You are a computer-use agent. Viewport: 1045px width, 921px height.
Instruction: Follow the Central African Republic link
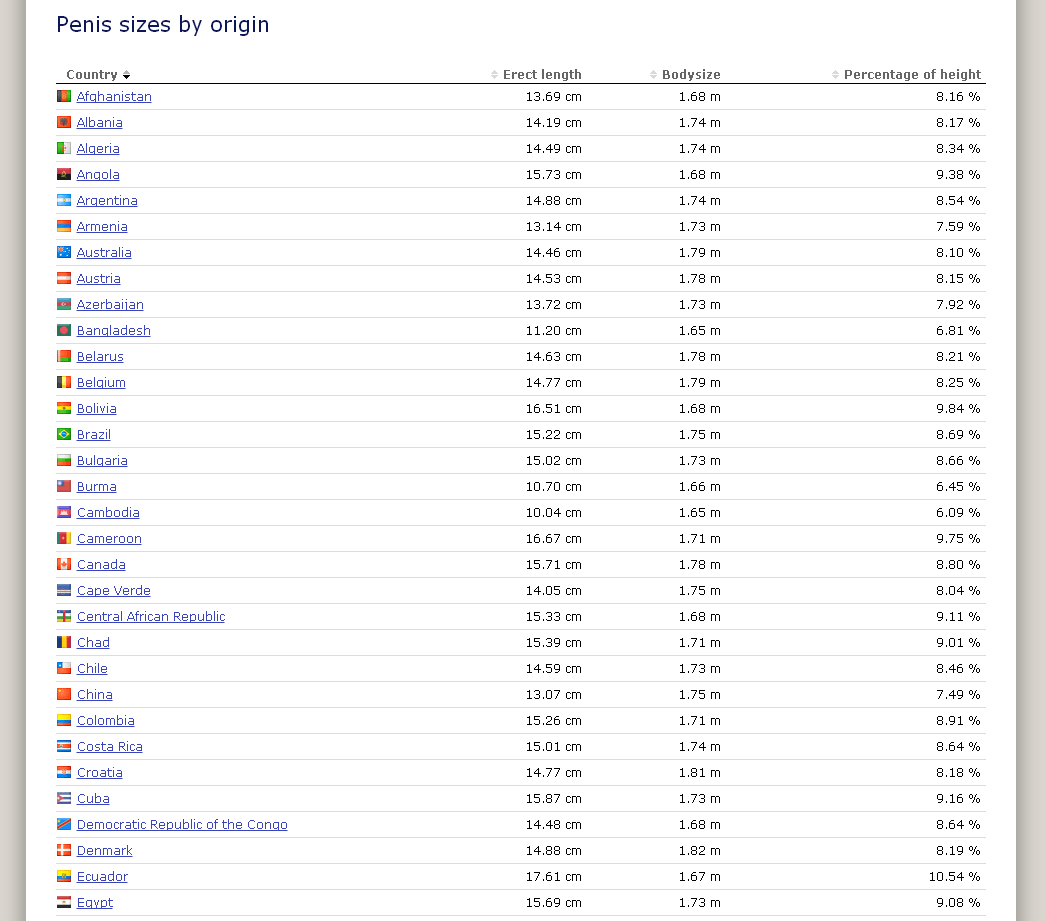point(151,617)
